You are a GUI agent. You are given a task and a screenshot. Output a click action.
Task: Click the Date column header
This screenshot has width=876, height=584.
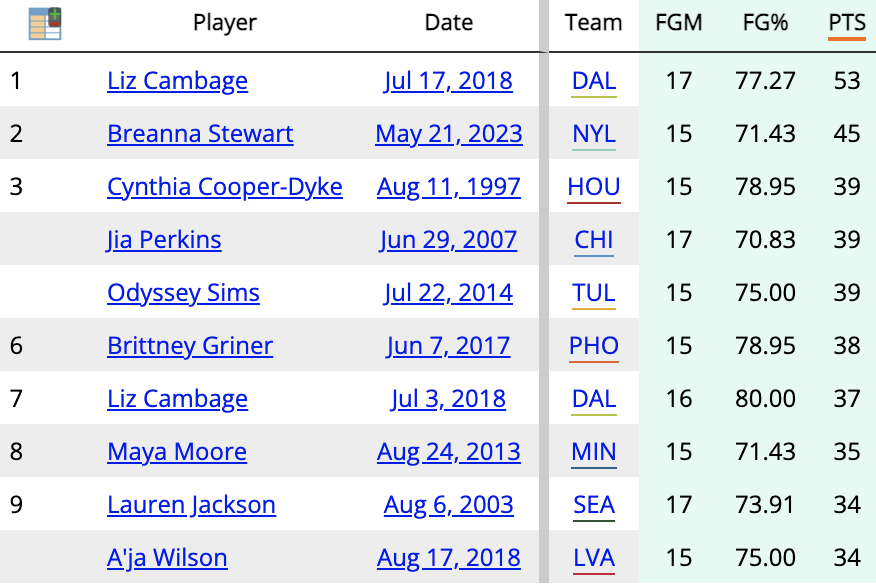point(448,23)
